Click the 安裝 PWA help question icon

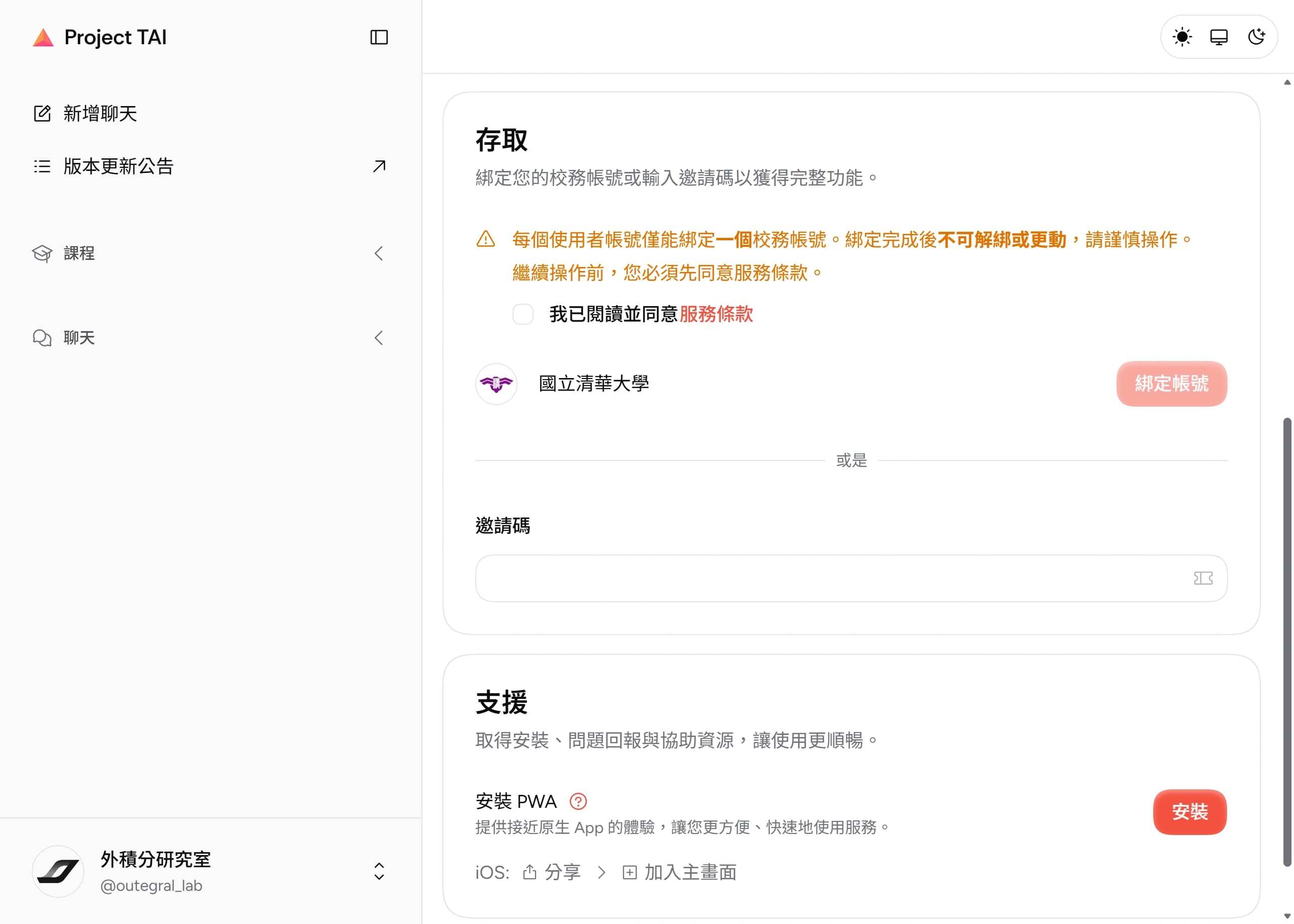578,801
